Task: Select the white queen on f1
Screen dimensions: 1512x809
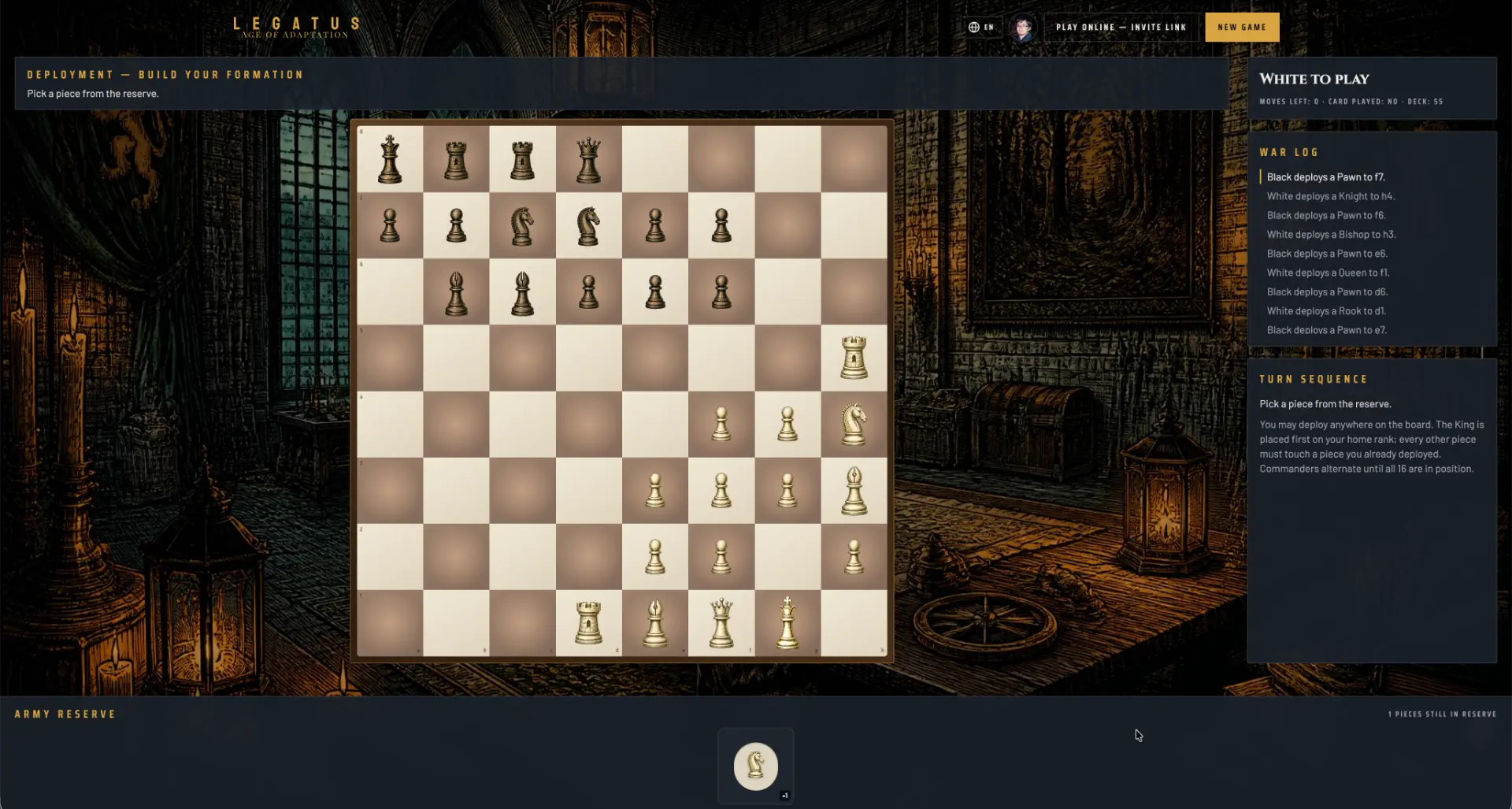Action: coord(721,623)
